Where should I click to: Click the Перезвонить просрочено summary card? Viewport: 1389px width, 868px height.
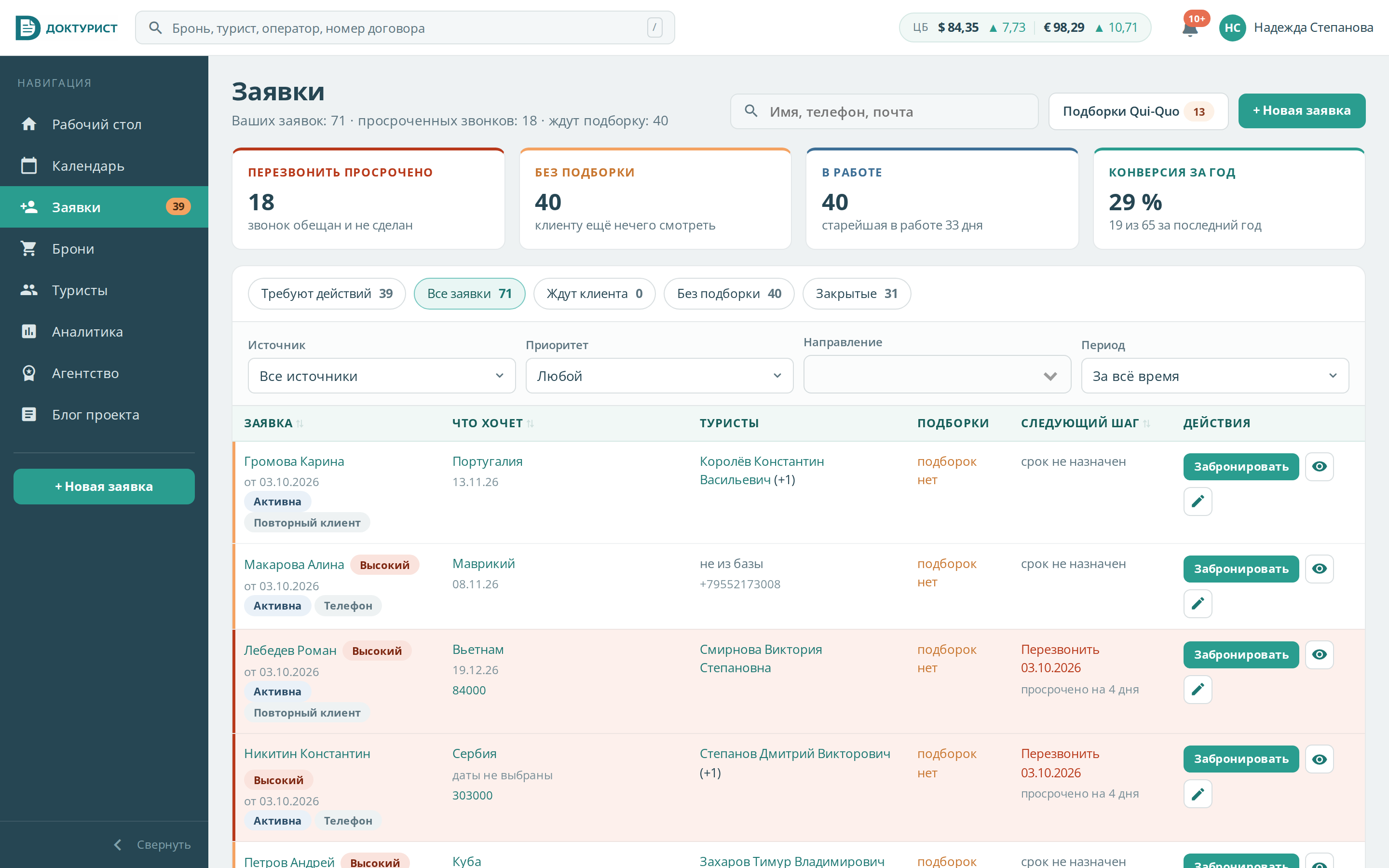click(x=368, y=199)
